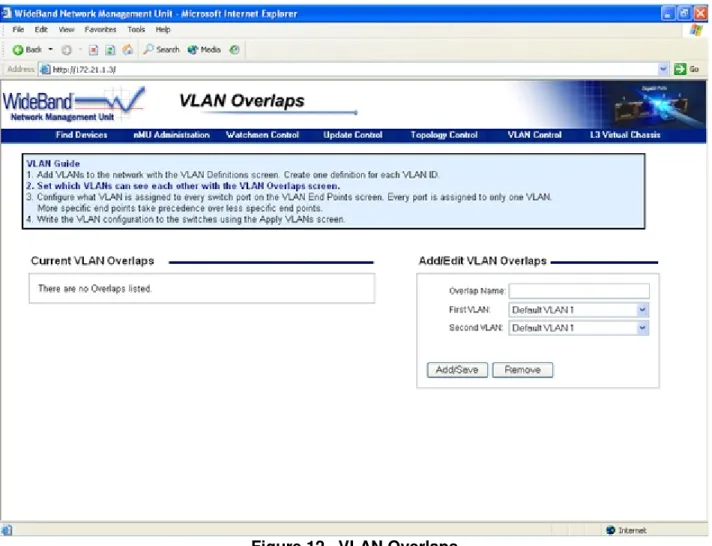Image resolution: width=712 pixels, height=546 pixels.
Task: Open VLAN Control navigation item
Action: [x=534, y=135]
